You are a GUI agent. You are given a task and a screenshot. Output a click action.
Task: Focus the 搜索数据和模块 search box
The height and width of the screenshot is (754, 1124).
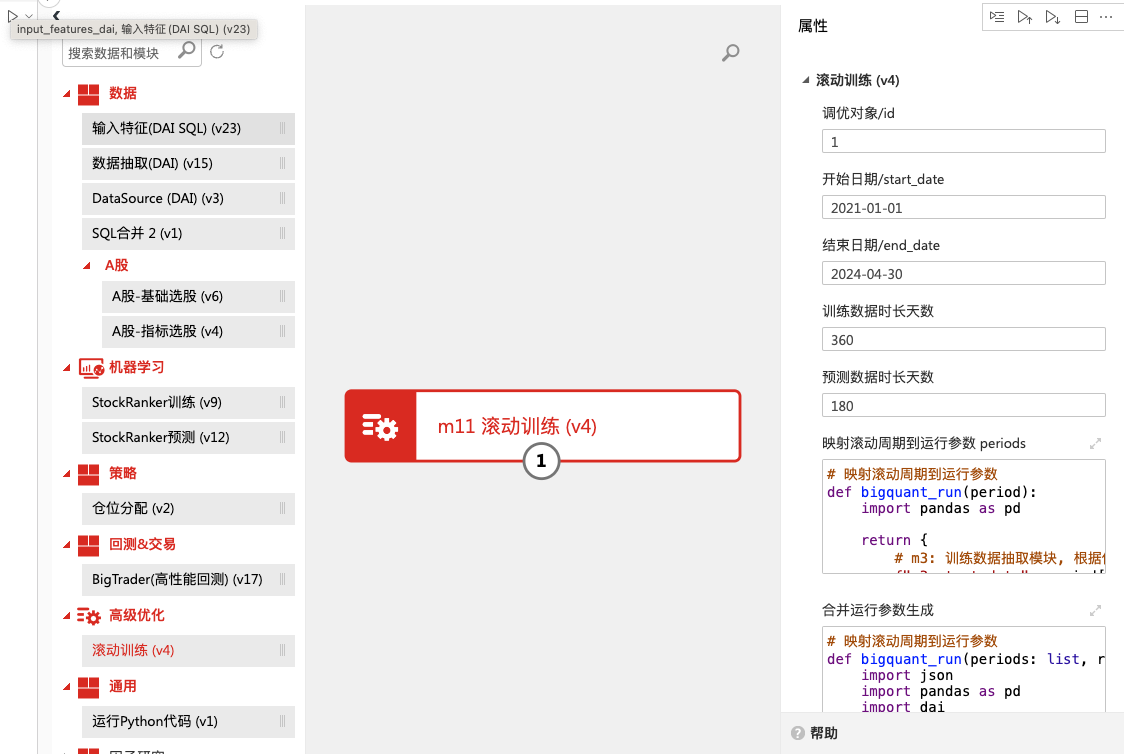tap(120, 53)
